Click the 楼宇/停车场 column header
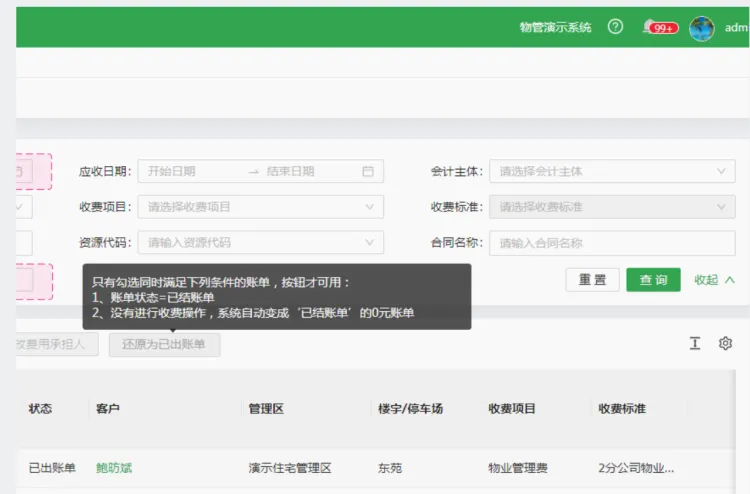750x494 pixels. 410,408
